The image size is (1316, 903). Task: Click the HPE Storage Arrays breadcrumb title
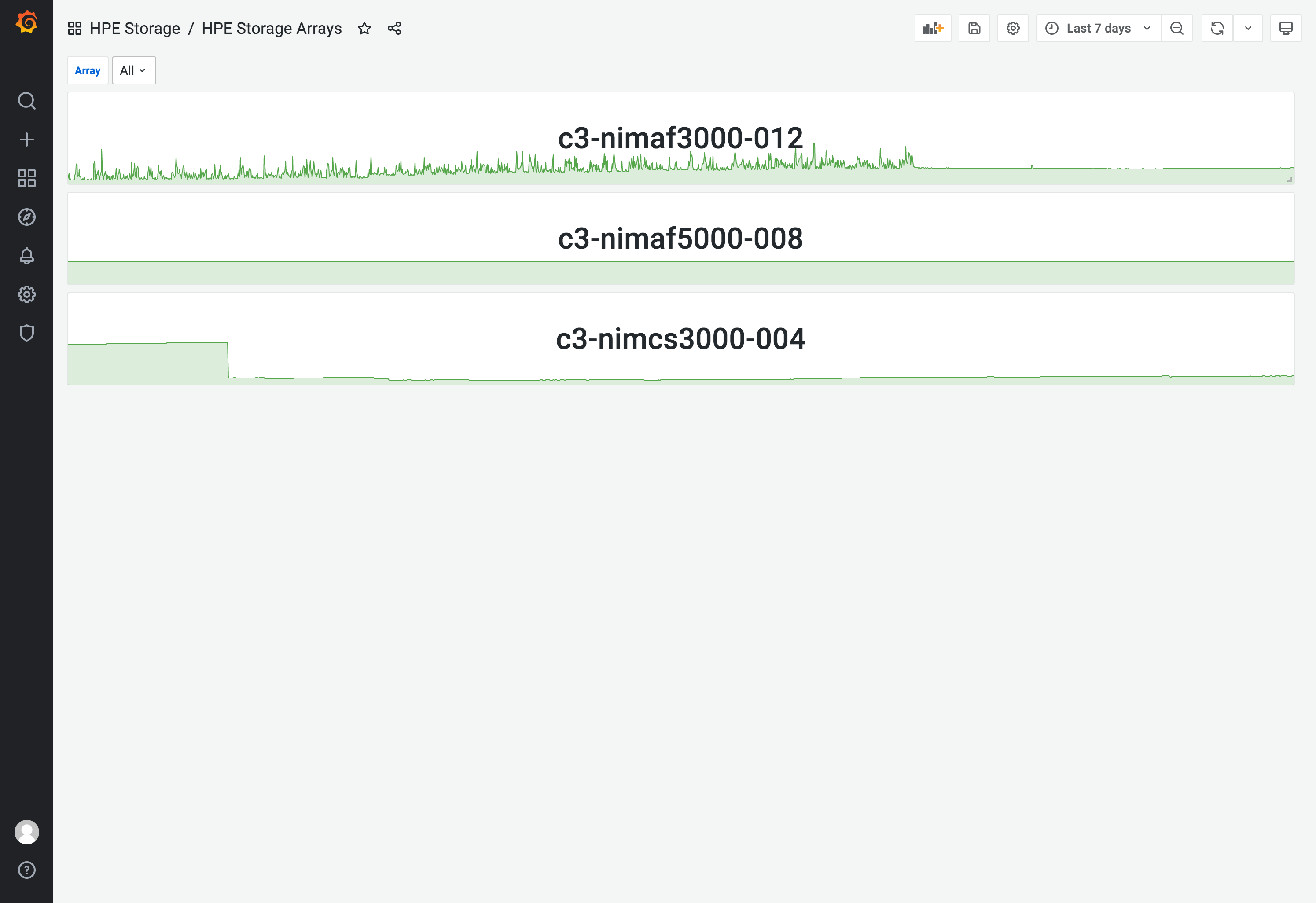[271, 28]
